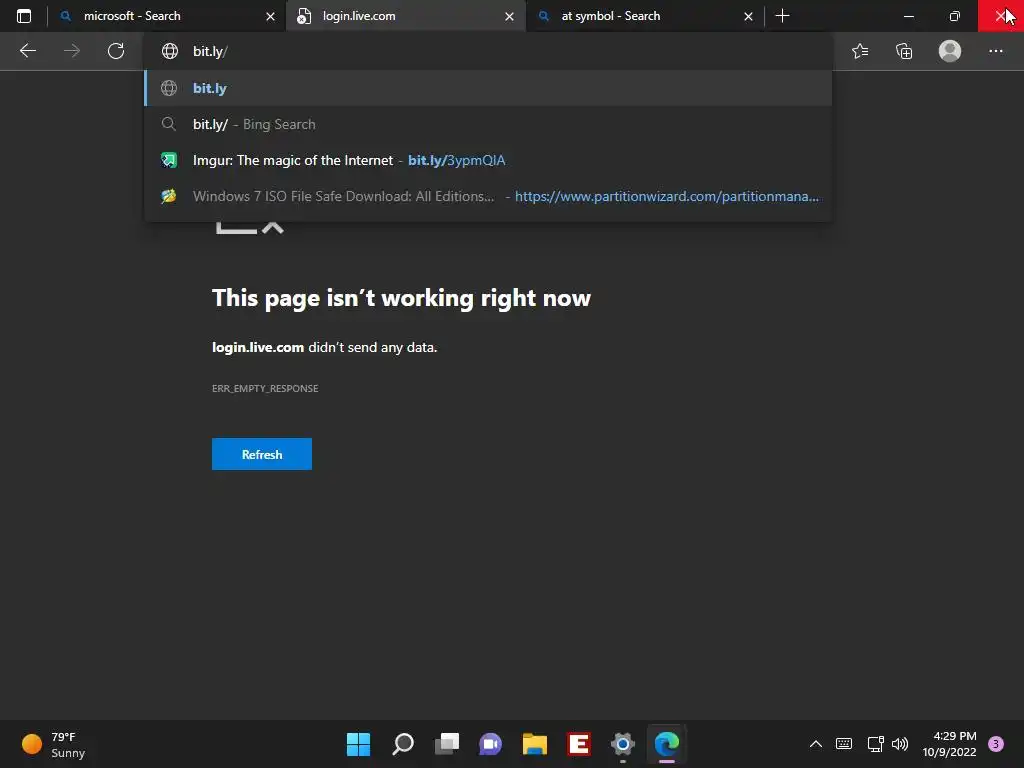Reload the current page
The image size is (1024, 768).
[x=116, y=51]
